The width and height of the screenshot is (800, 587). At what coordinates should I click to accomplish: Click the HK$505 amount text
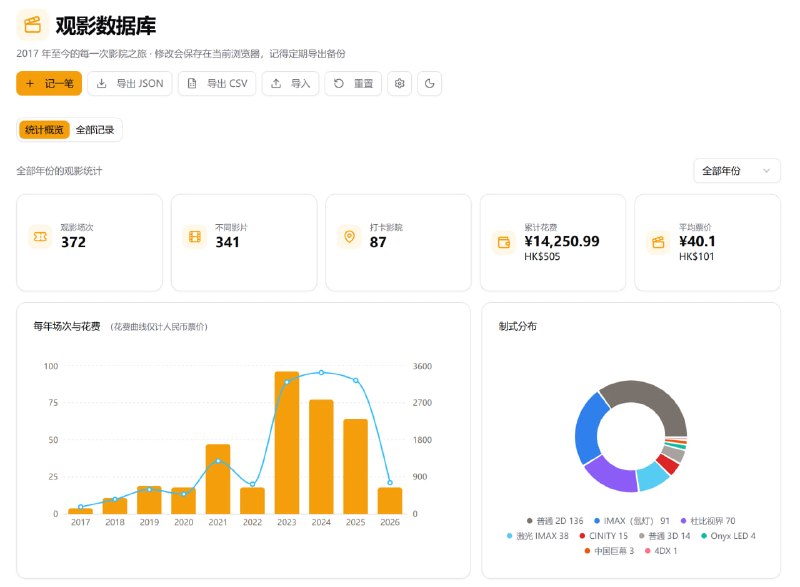542,257
